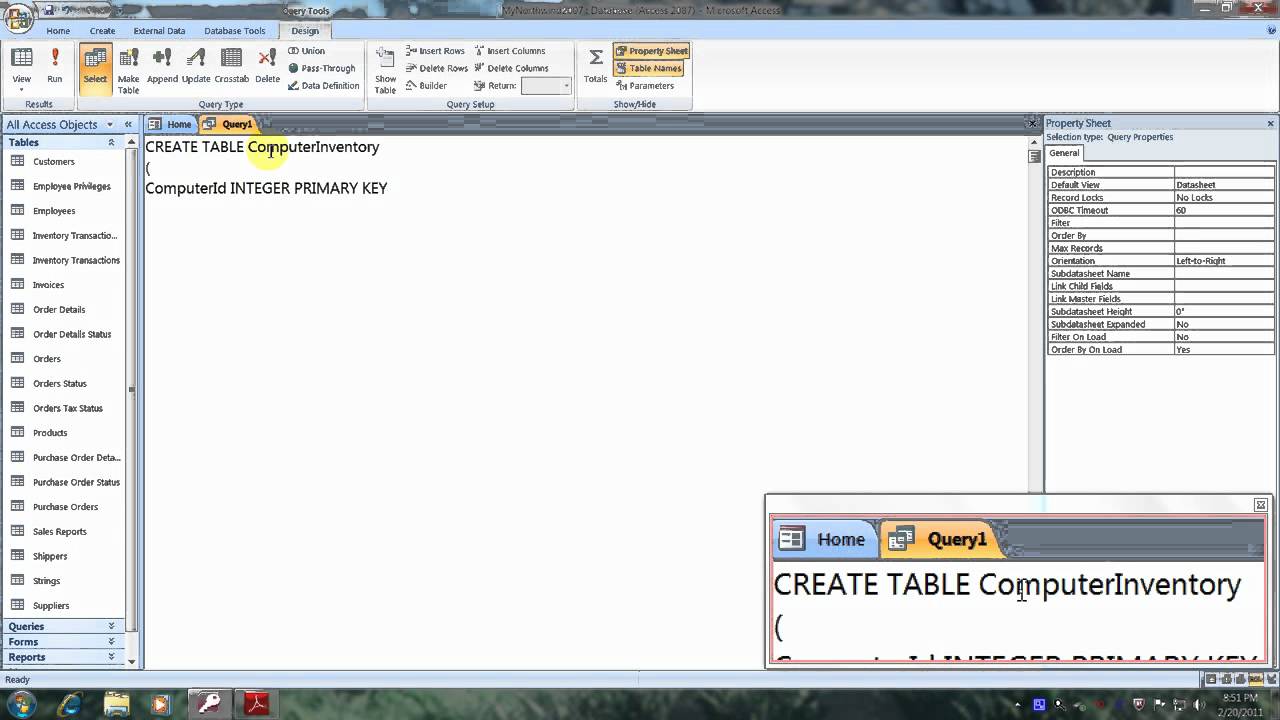
Task: Open the Parameters dialog
Action: pos(645,86)
